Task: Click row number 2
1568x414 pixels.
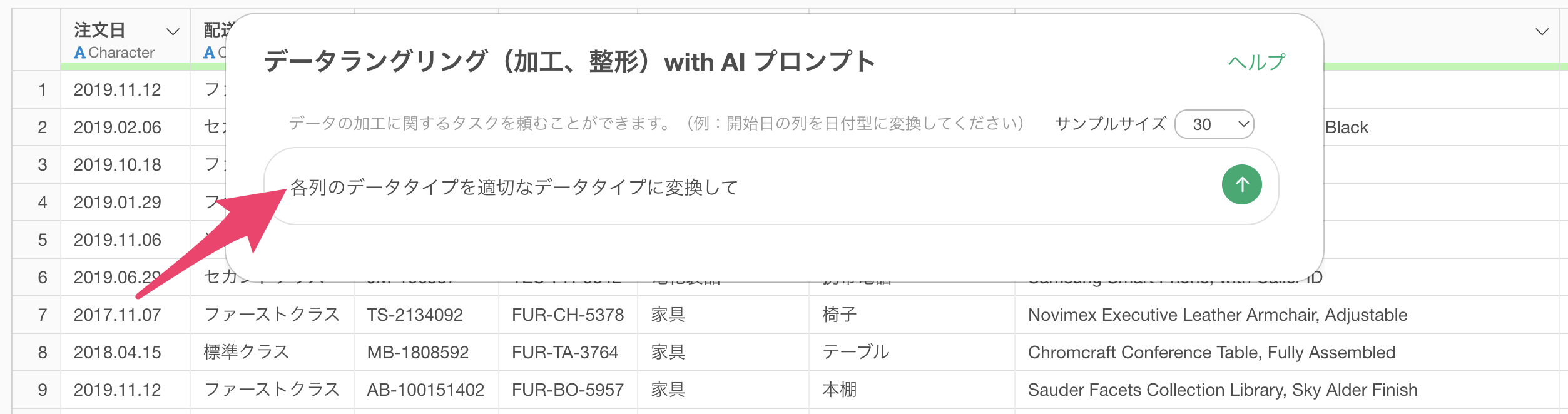Action: click(x=42, y=127)
